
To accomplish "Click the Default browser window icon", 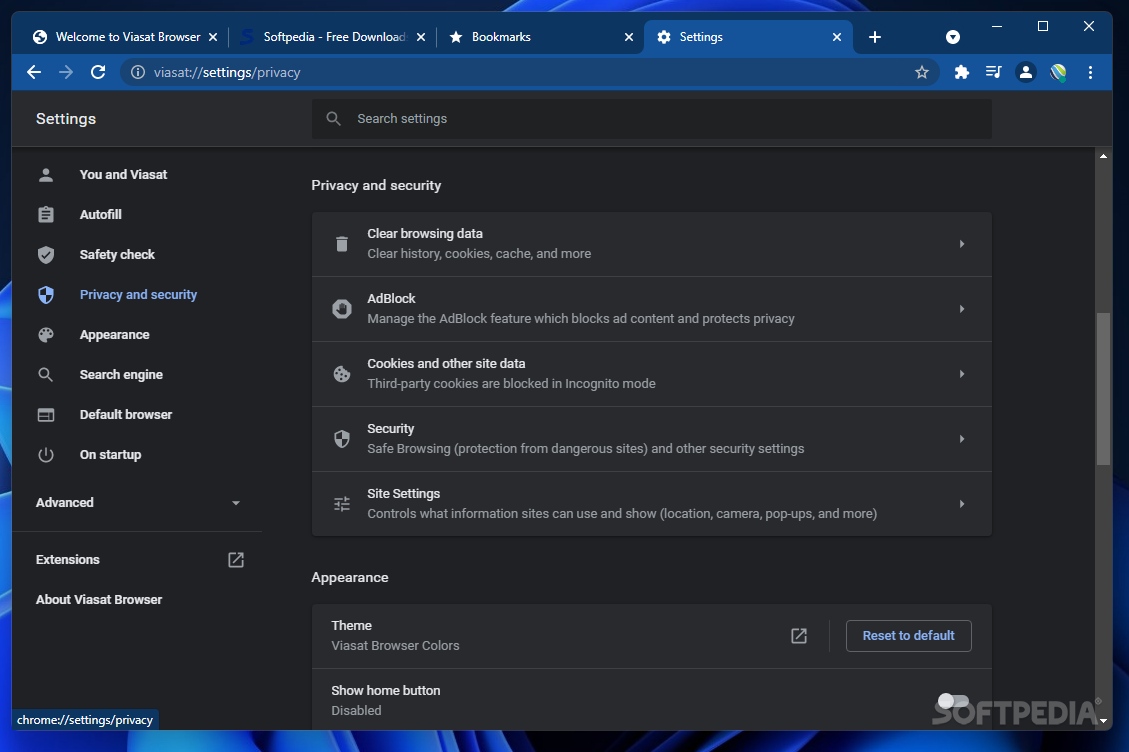I will pos(46,415).
